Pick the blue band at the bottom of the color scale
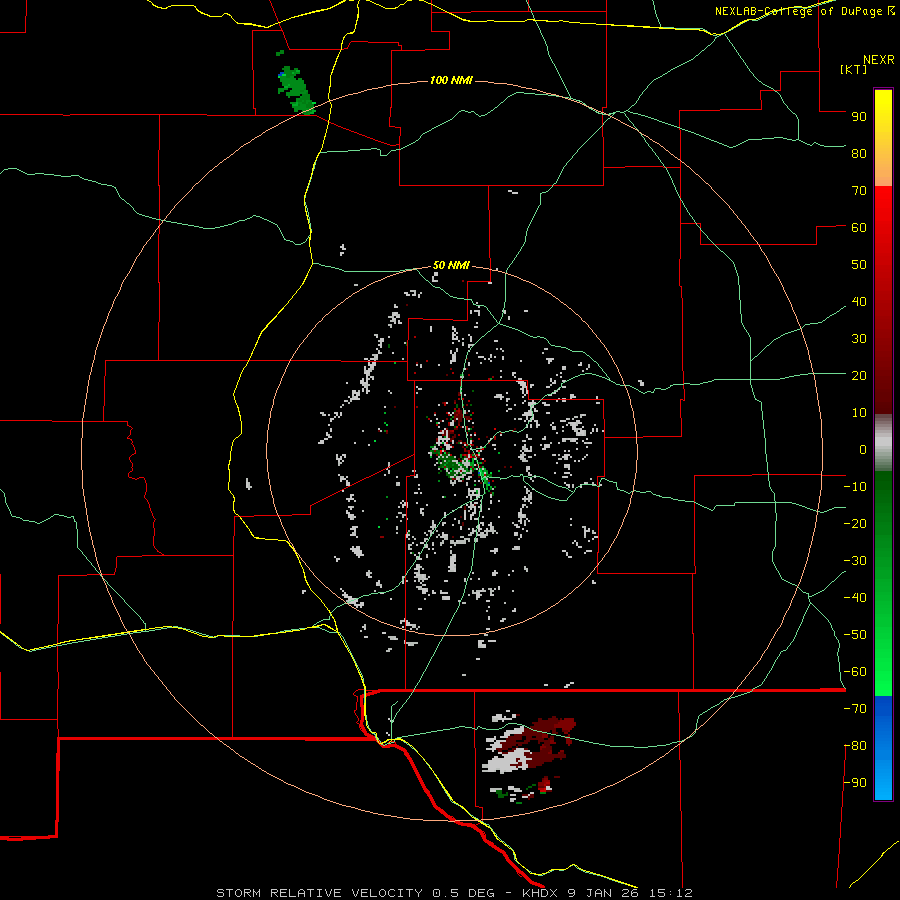This screenshot has height=900, width=900. coord(883,748)
